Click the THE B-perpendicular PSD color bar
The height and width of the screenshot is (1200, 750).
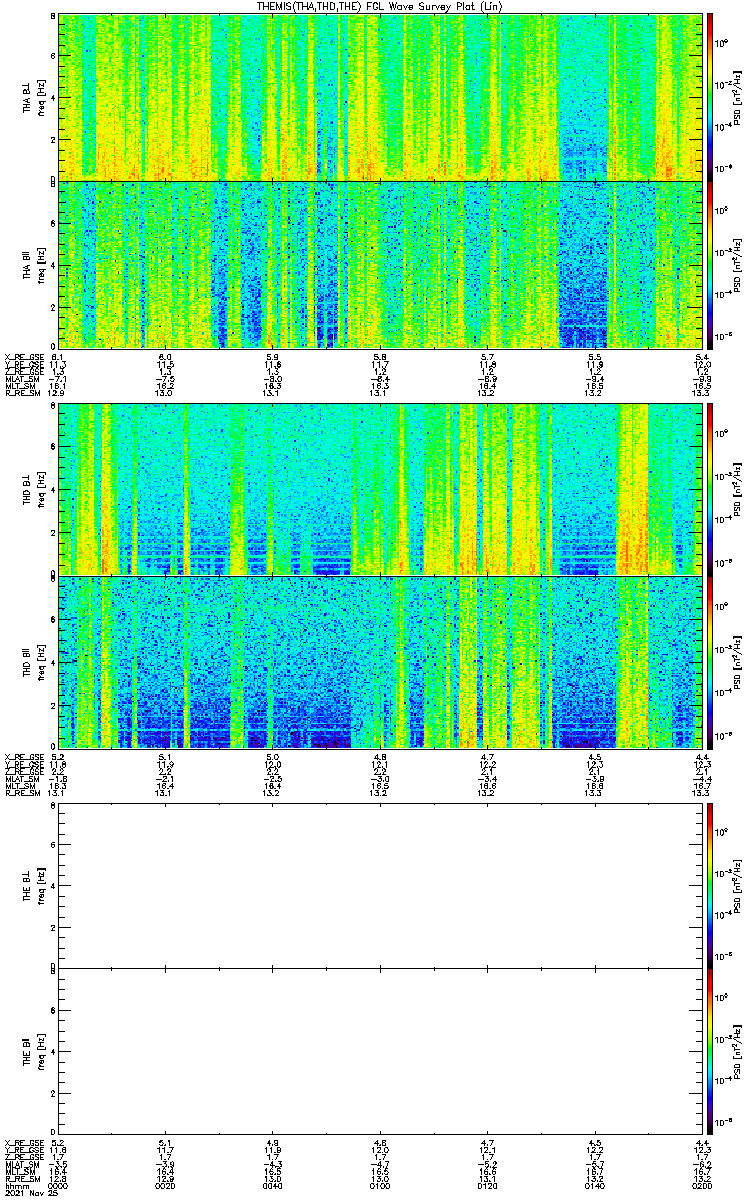[710, 885]
